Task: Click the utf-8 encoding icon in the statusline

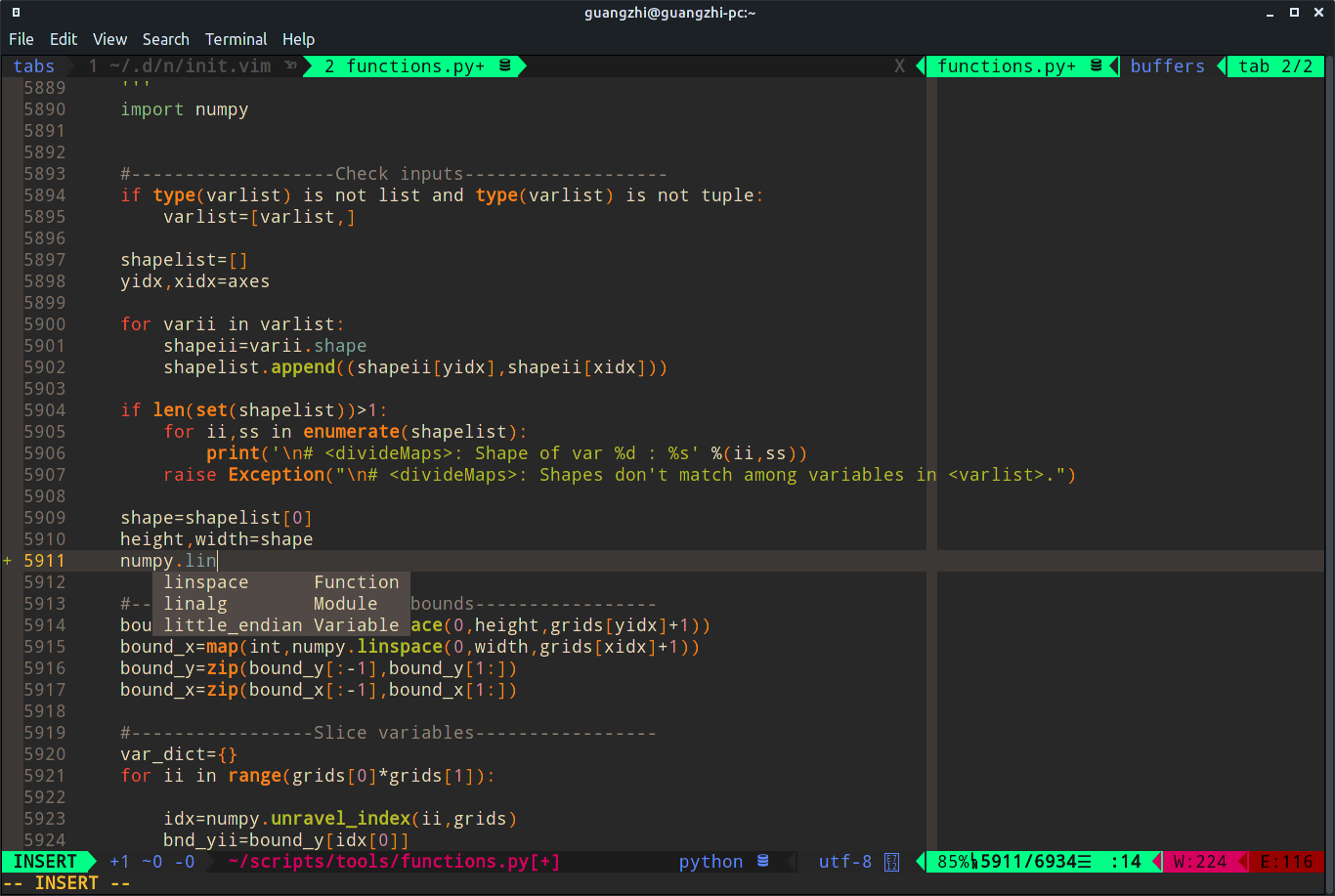Action: tap(891, 861)
